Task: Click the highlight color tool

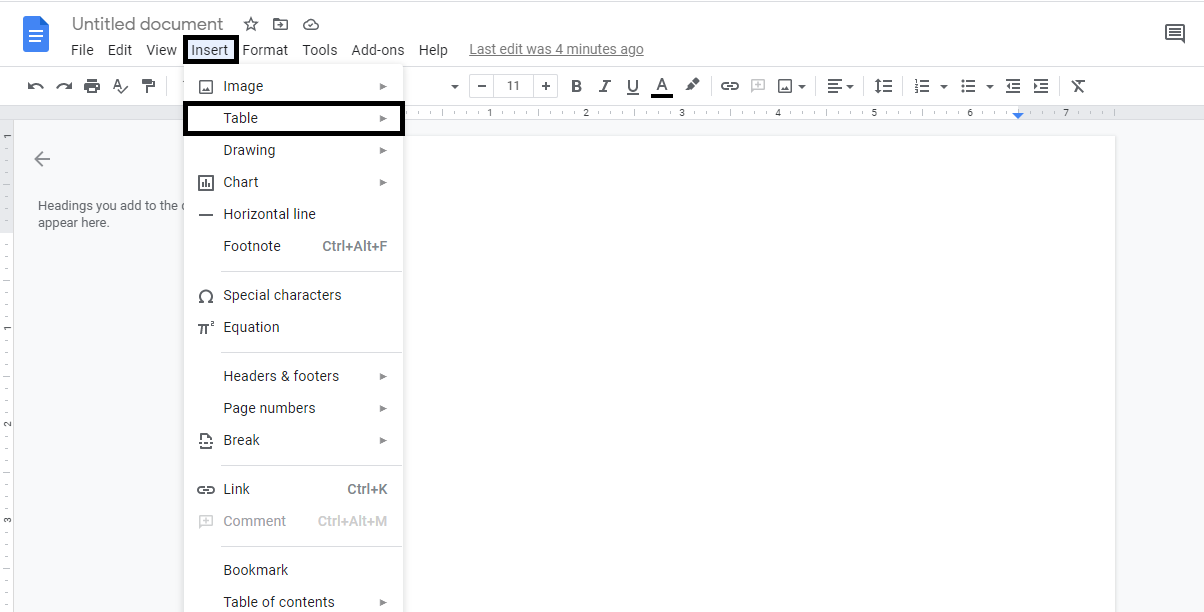Action: (692, 86)
